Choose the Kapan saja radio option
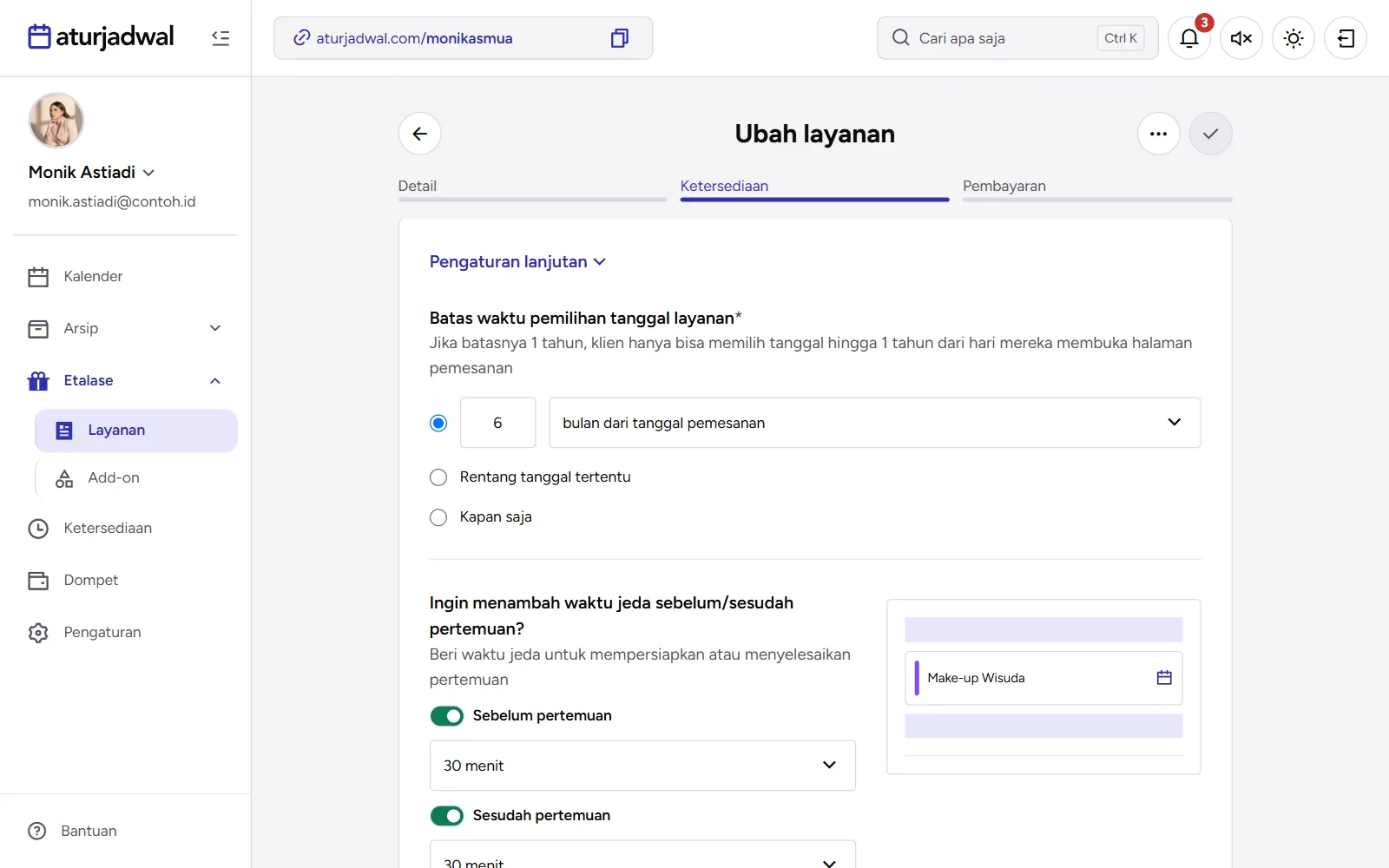Viewport: 1389px width, 868px height. [438, 517]
